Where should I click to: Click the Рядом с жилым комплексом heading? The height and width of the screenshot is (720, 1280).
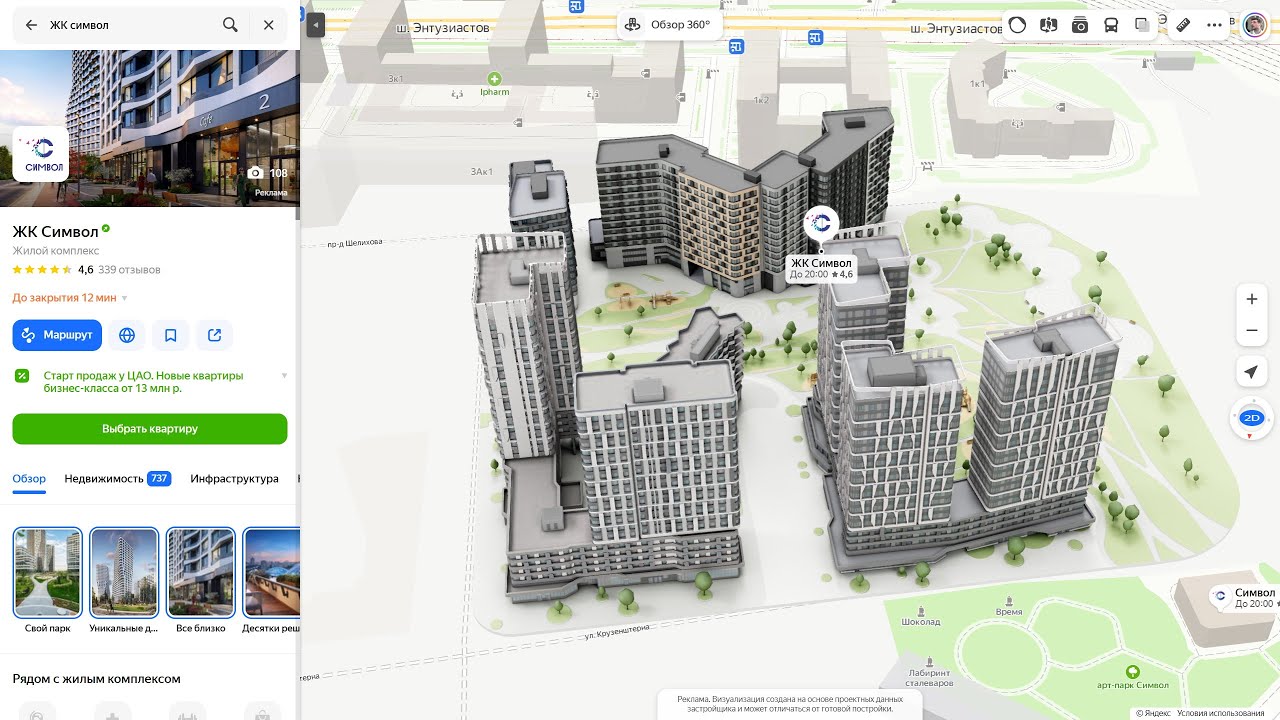pos(96,679)
